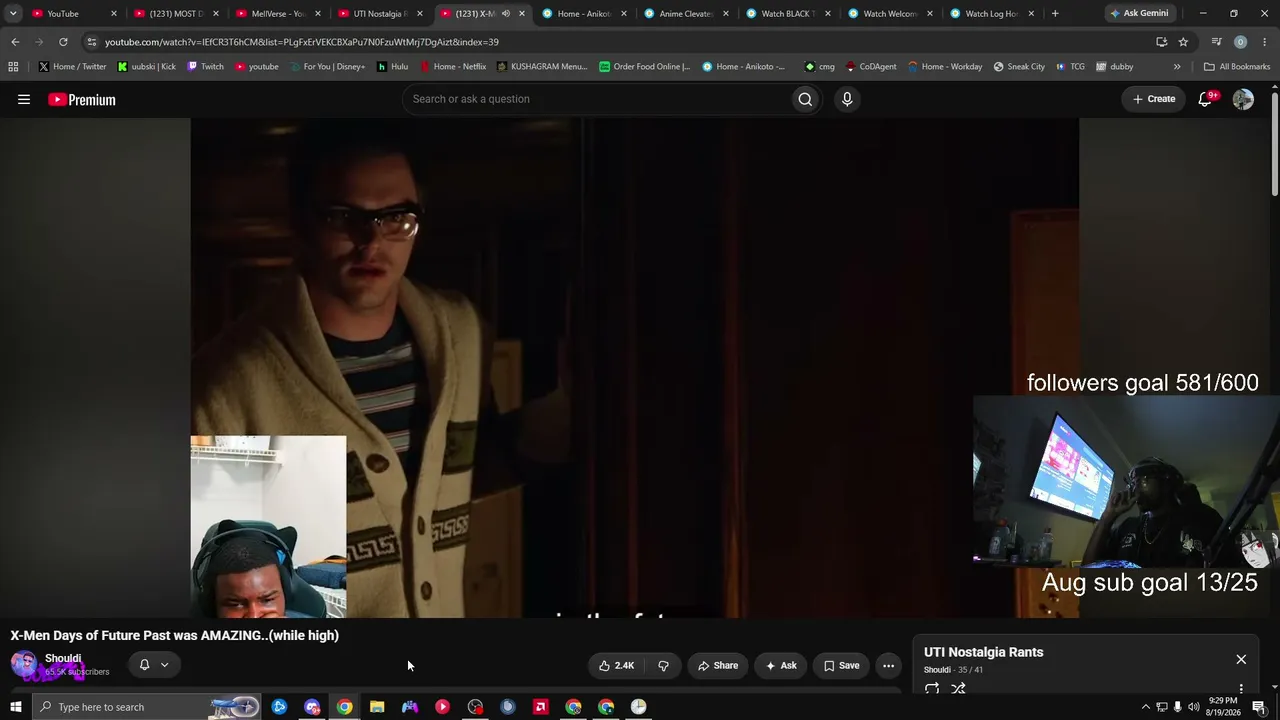Toggle playlist loop
Image resolution: width=1280 pixels, height=720 pixels.
(x=932, y=688)
